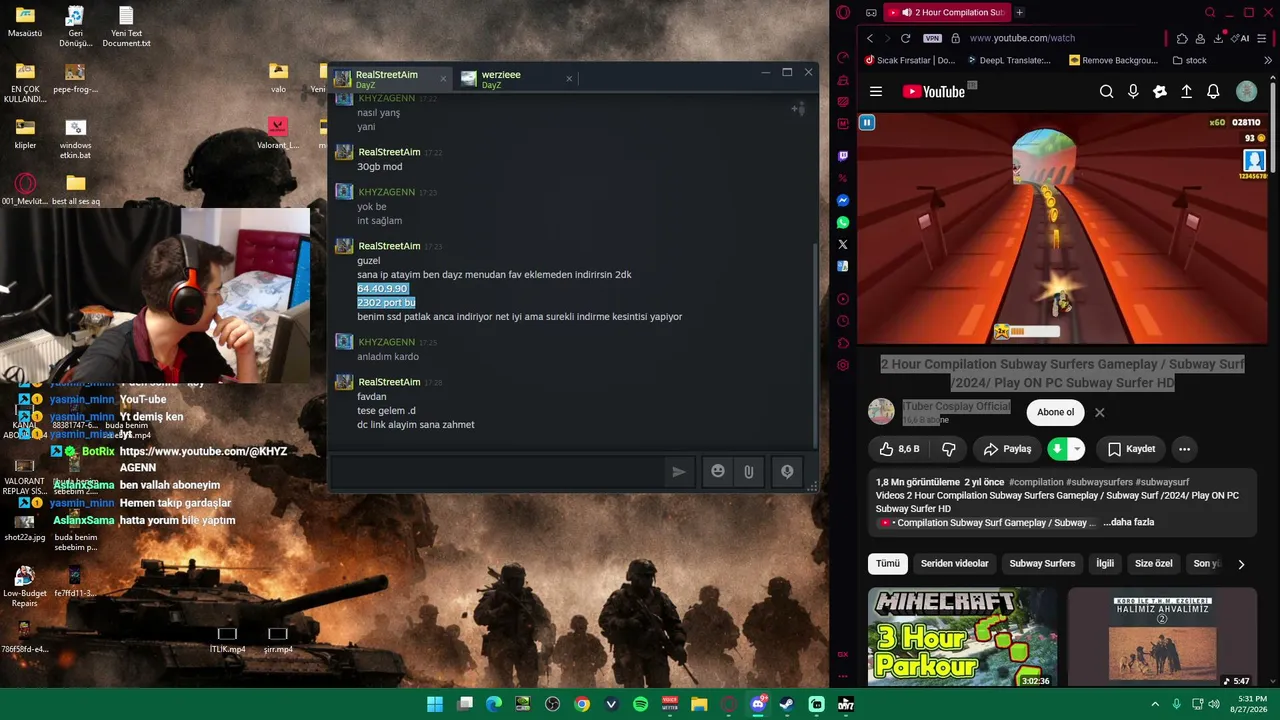Screen dimensions: 1280x720
Task: Open Twitch in Opera sidebar
Action: pyautogui.click(x=843, y=156)
